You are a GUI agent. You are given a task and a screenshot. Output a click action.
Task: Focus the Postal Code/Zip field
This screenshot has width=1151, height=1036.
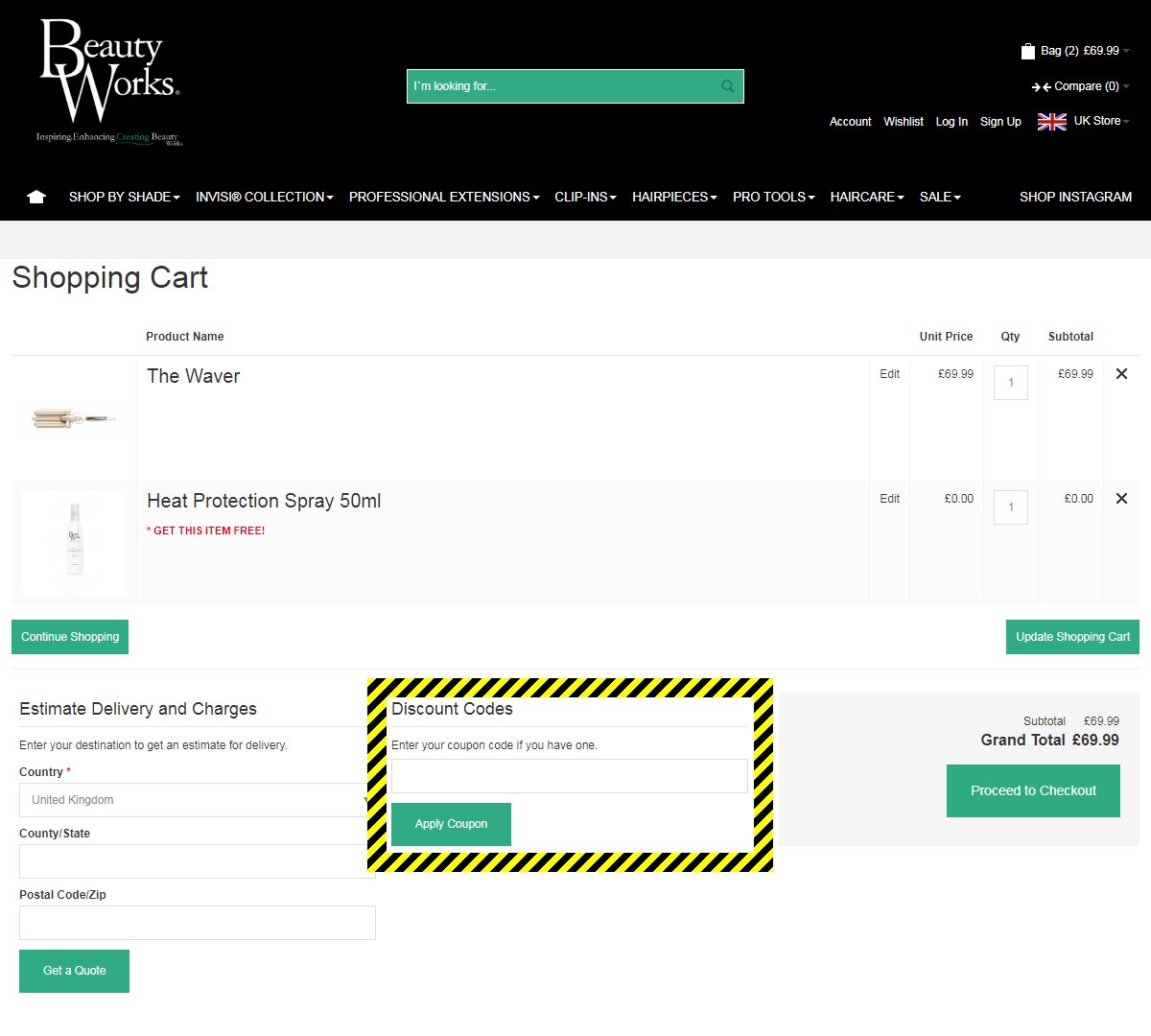tap(198, 923)
